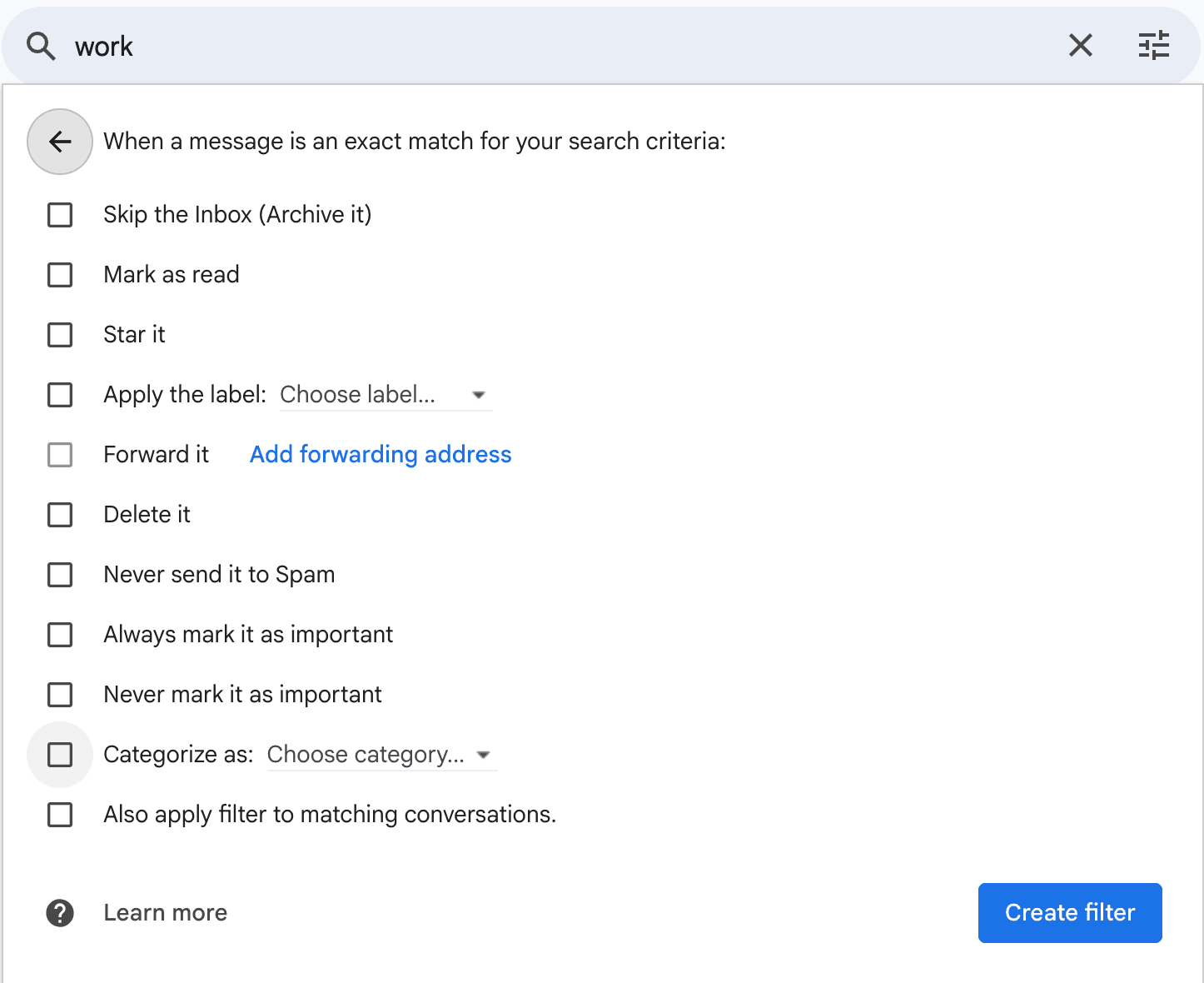Check Apply the label option
Screen dimensions: 1204x983
pos(59,395)
